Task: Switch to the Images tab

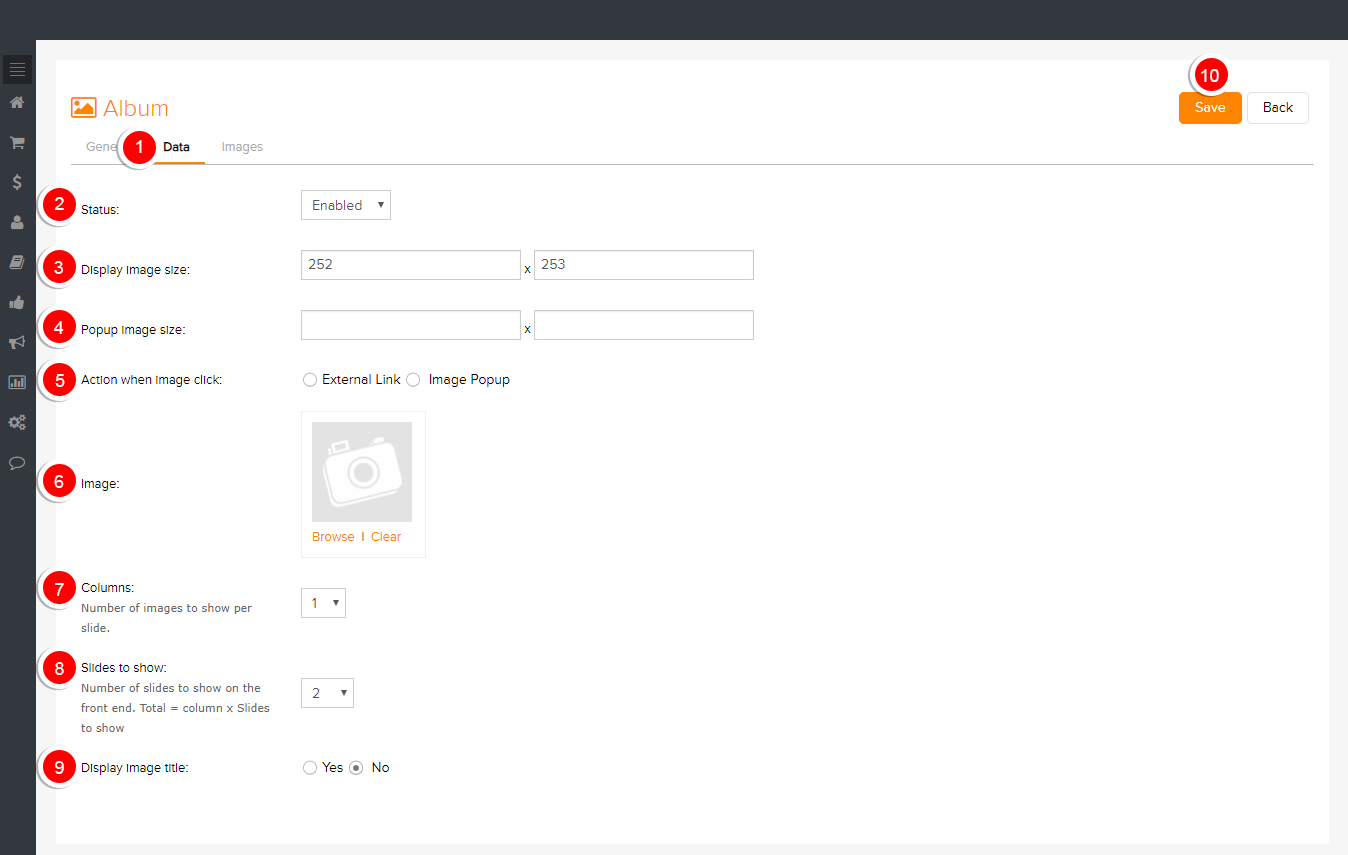Action: pos(242,147)
